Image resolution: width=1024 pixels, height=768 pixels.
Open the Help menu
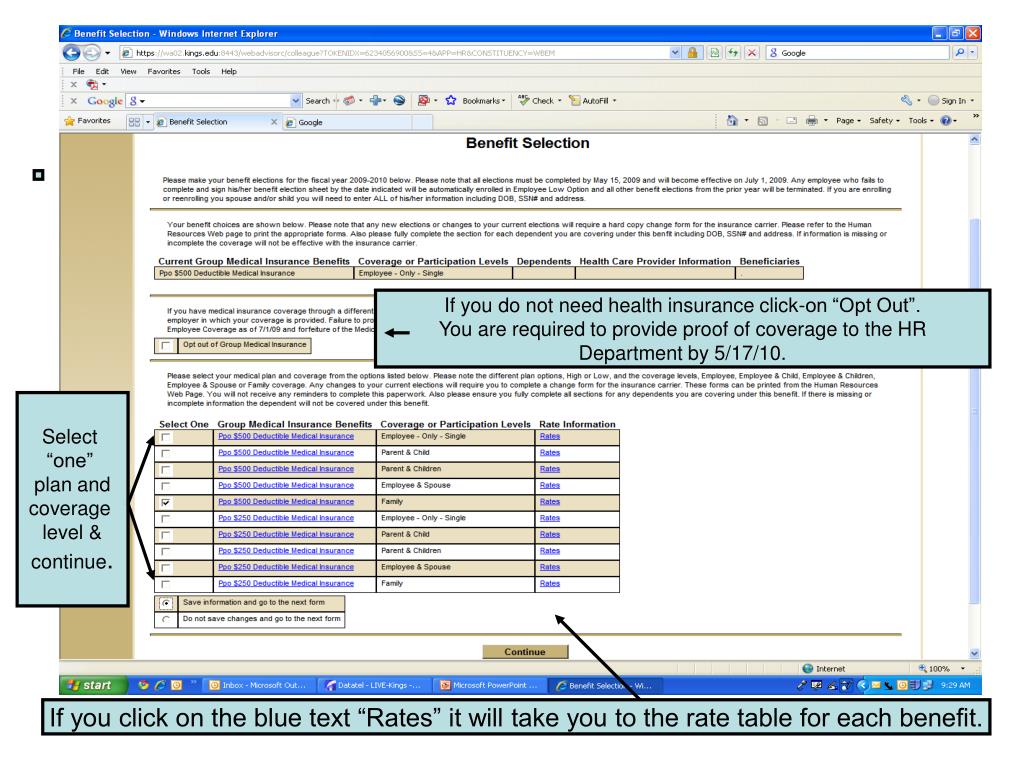[229, 71]
